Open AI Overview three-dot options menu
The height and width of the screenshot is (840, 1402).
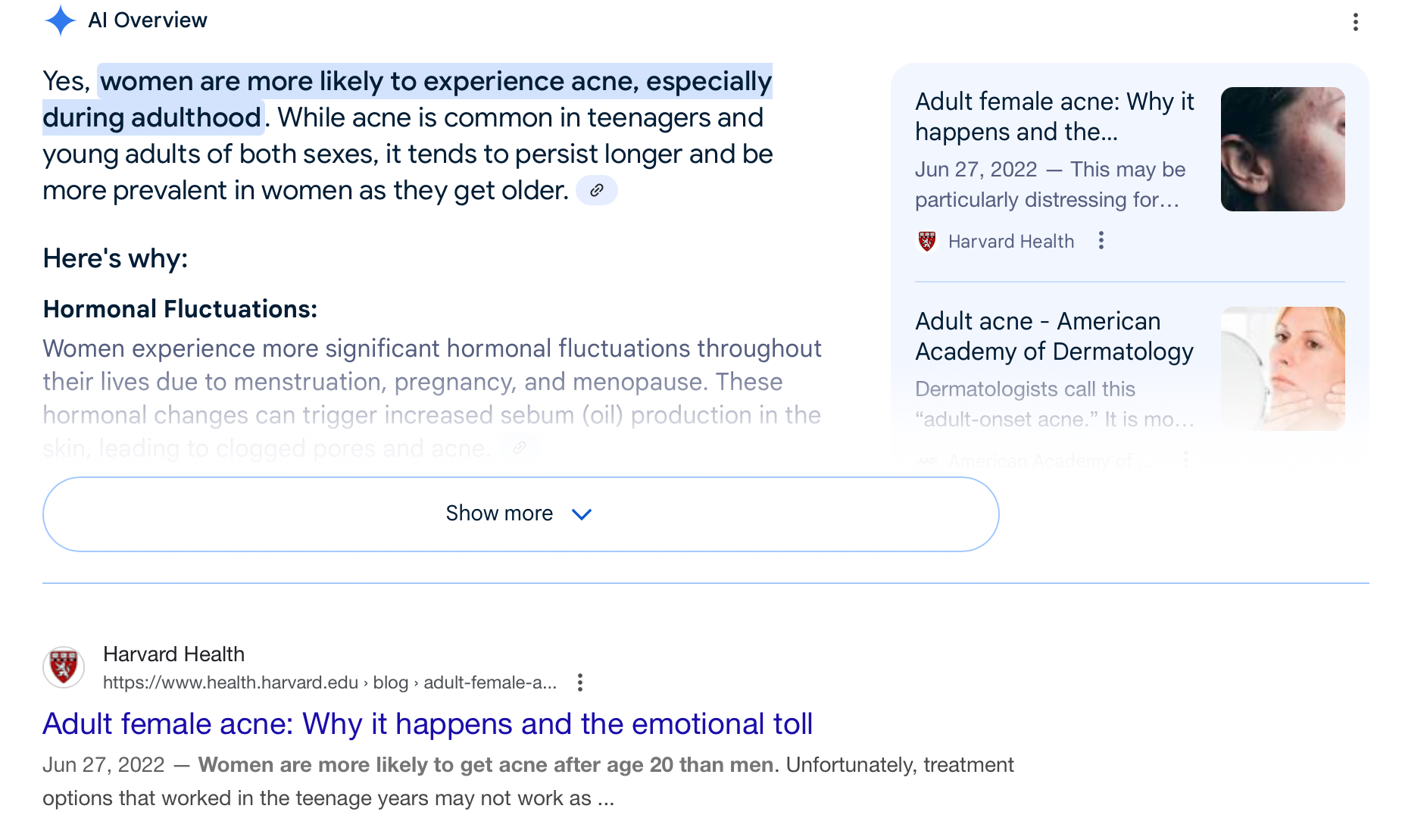coord(1355,22)
